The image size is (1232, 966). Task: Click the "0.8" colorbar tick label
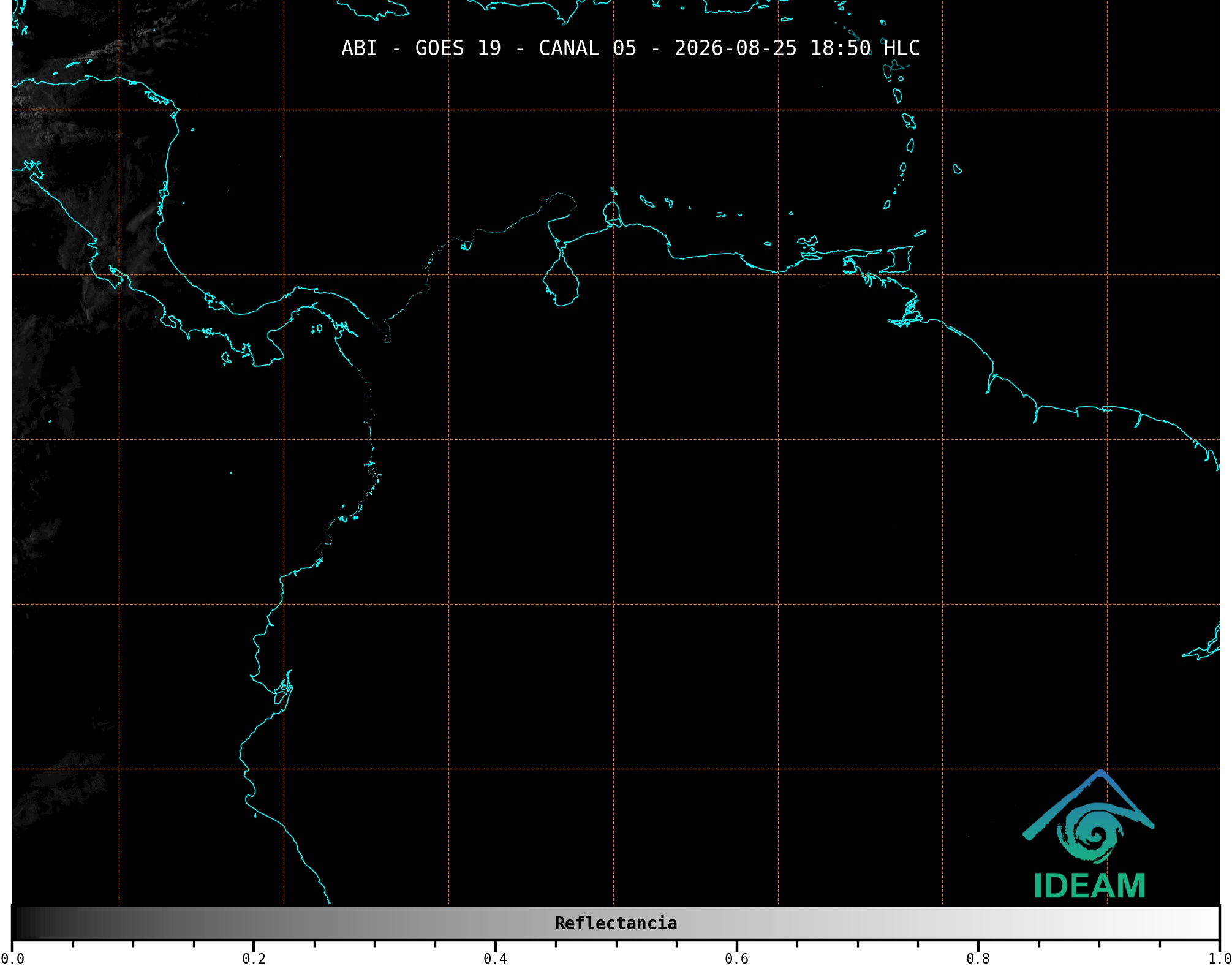tap(978, 959)
